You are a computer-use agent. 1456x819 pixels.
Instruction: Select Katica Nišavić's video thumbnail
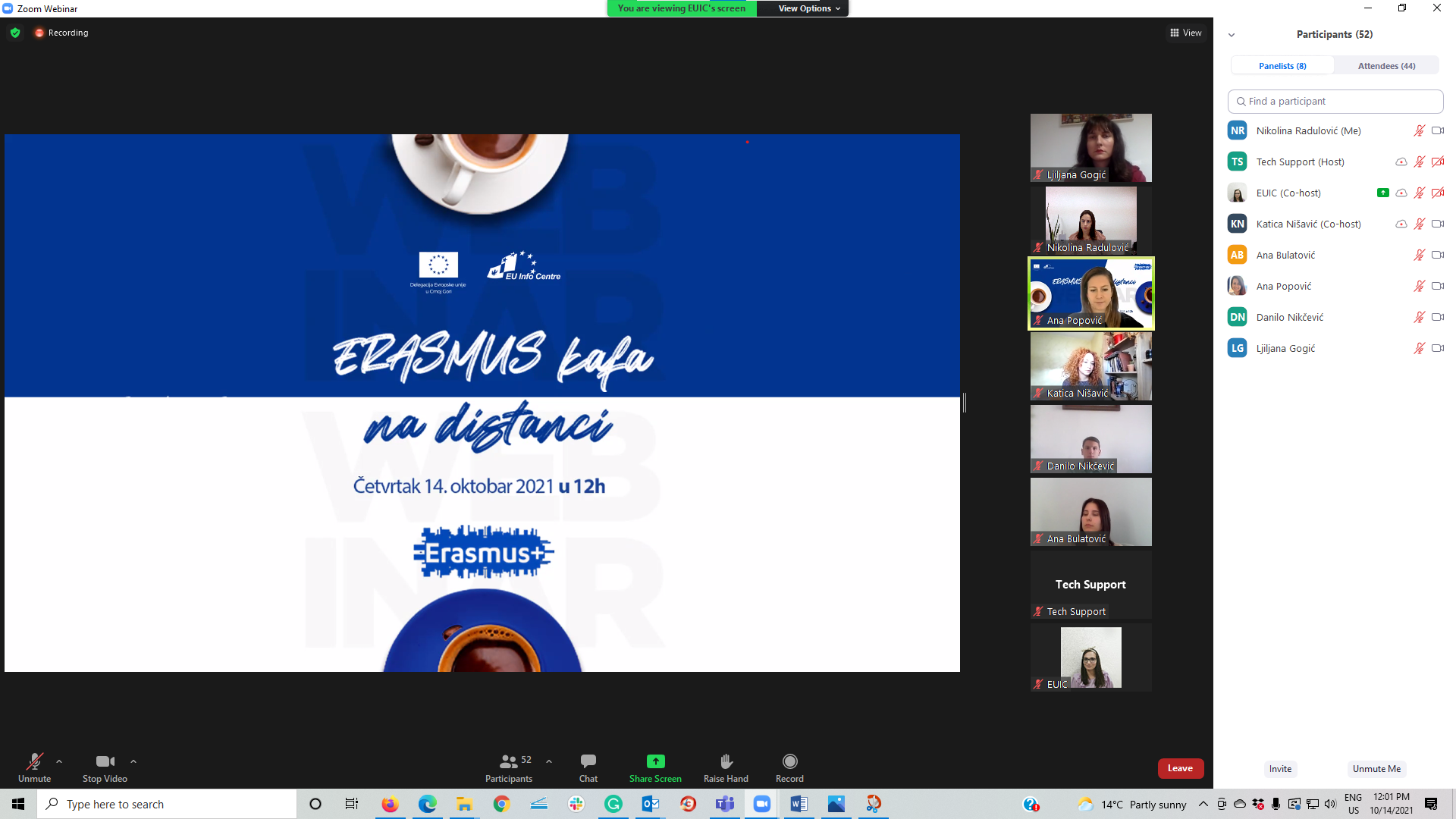(x=1090, y=366)
